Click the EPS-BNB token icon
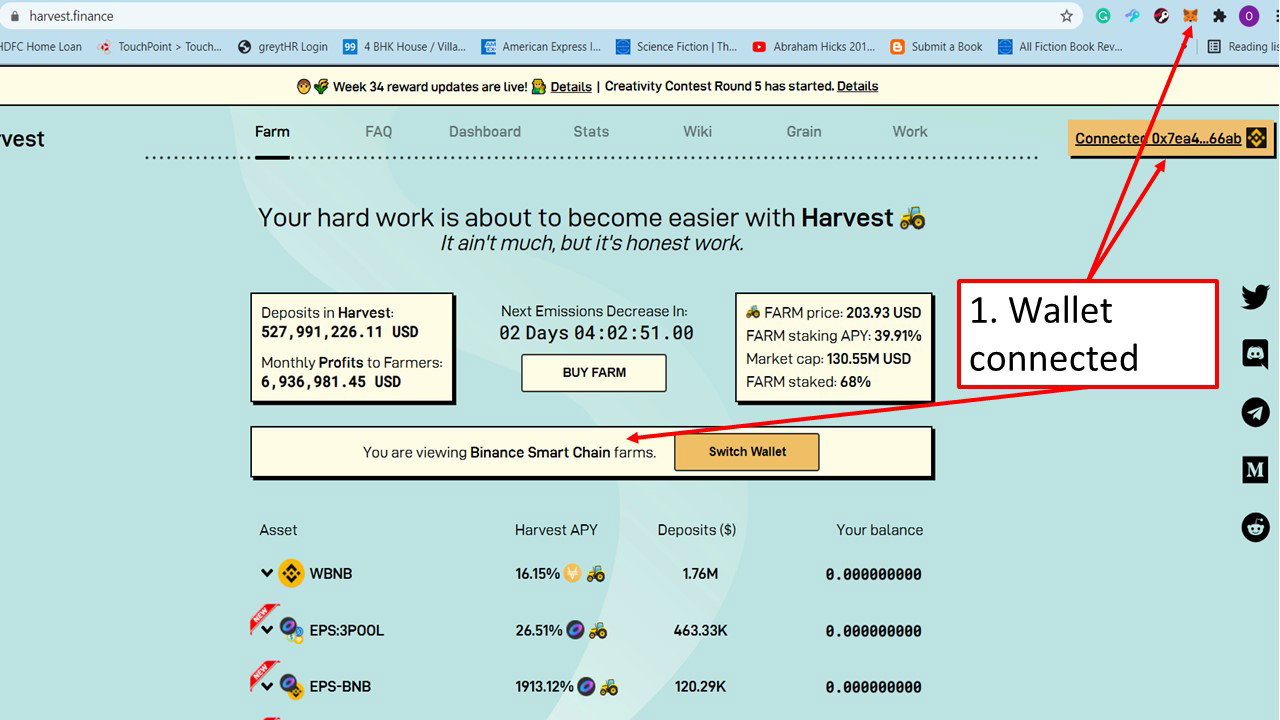The height and width of the screenshot is (720, 1280). 291,687
